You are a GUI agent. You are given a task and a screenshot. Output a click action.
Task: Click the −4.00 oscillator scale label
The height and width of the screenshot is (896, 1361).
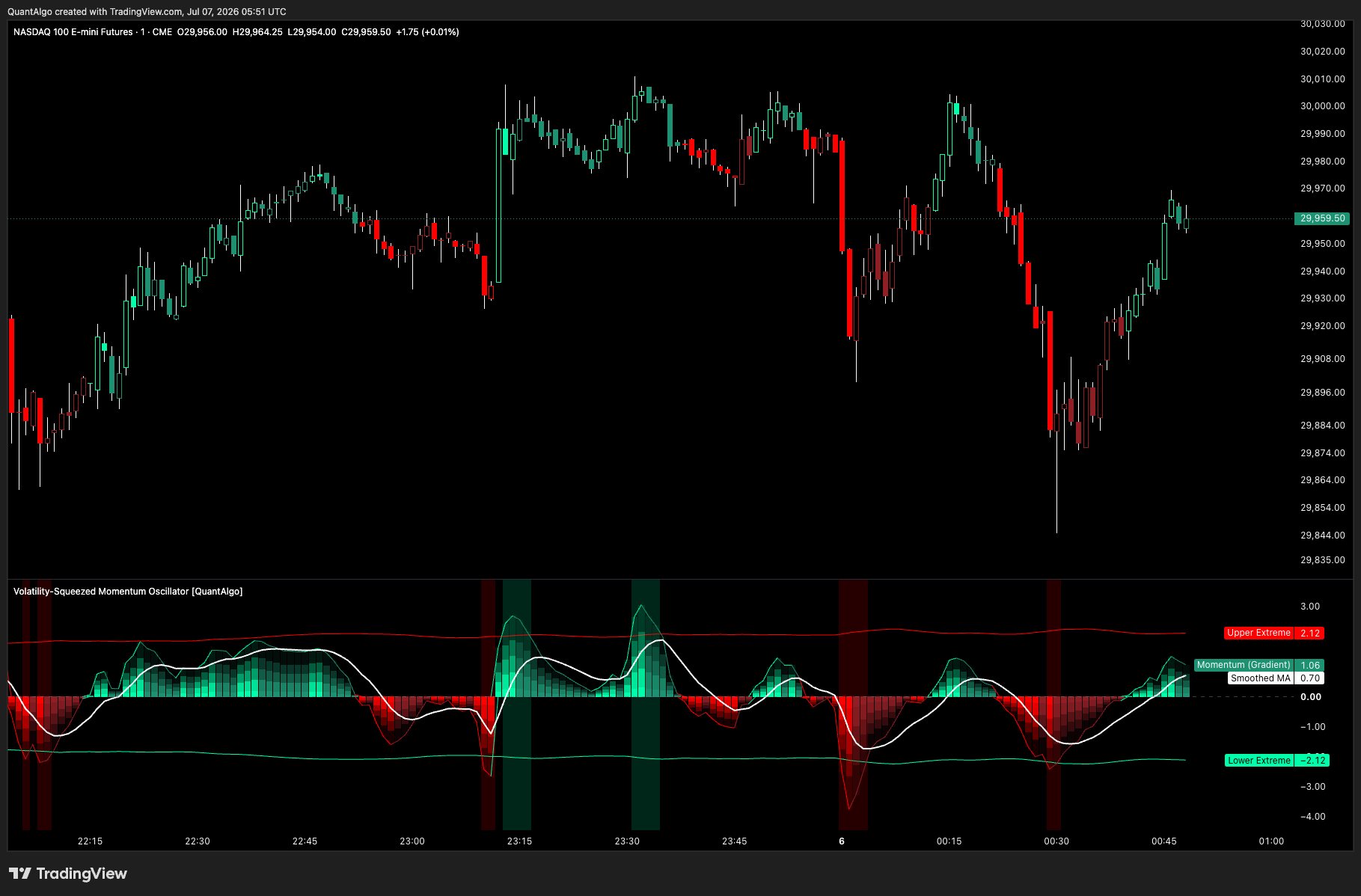tap(1312, 817)
